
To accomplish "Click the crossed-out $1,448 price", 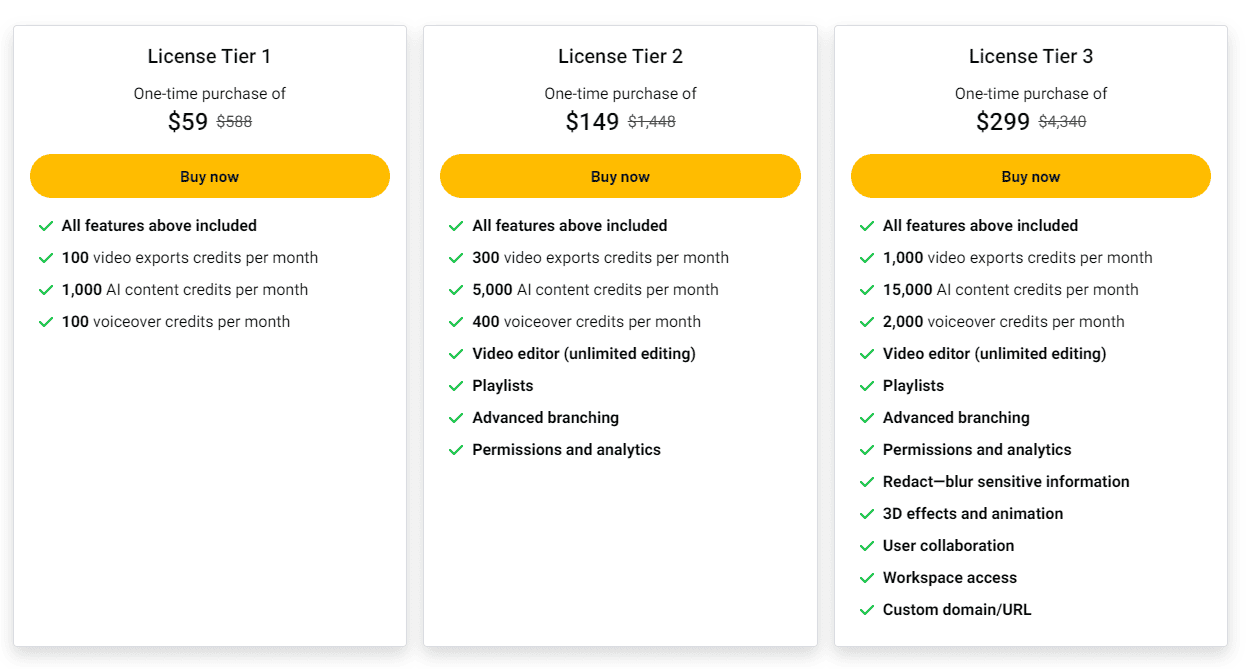I will [652, 122].
